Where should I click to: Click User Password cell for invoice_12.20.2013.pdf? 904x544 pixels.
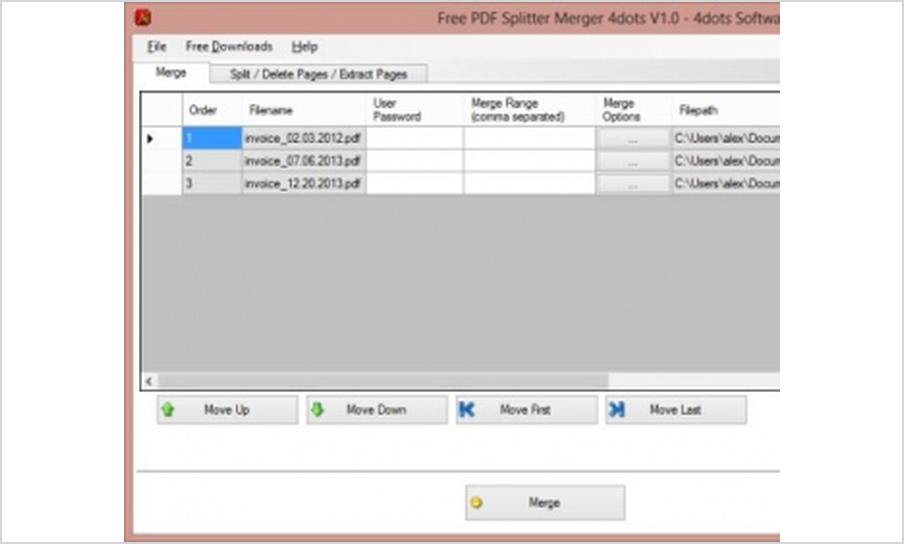(415, 183)
